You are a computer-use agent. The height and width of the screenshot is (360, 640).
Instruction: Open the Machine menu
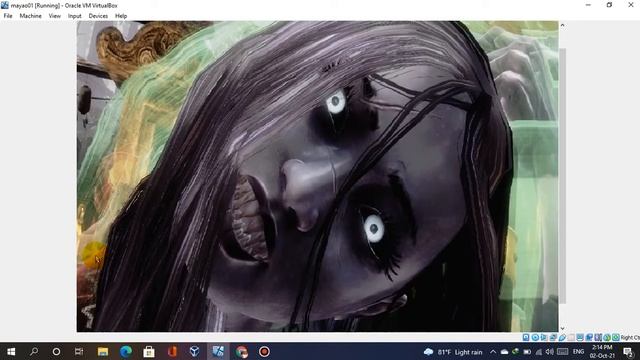[31, 16]
